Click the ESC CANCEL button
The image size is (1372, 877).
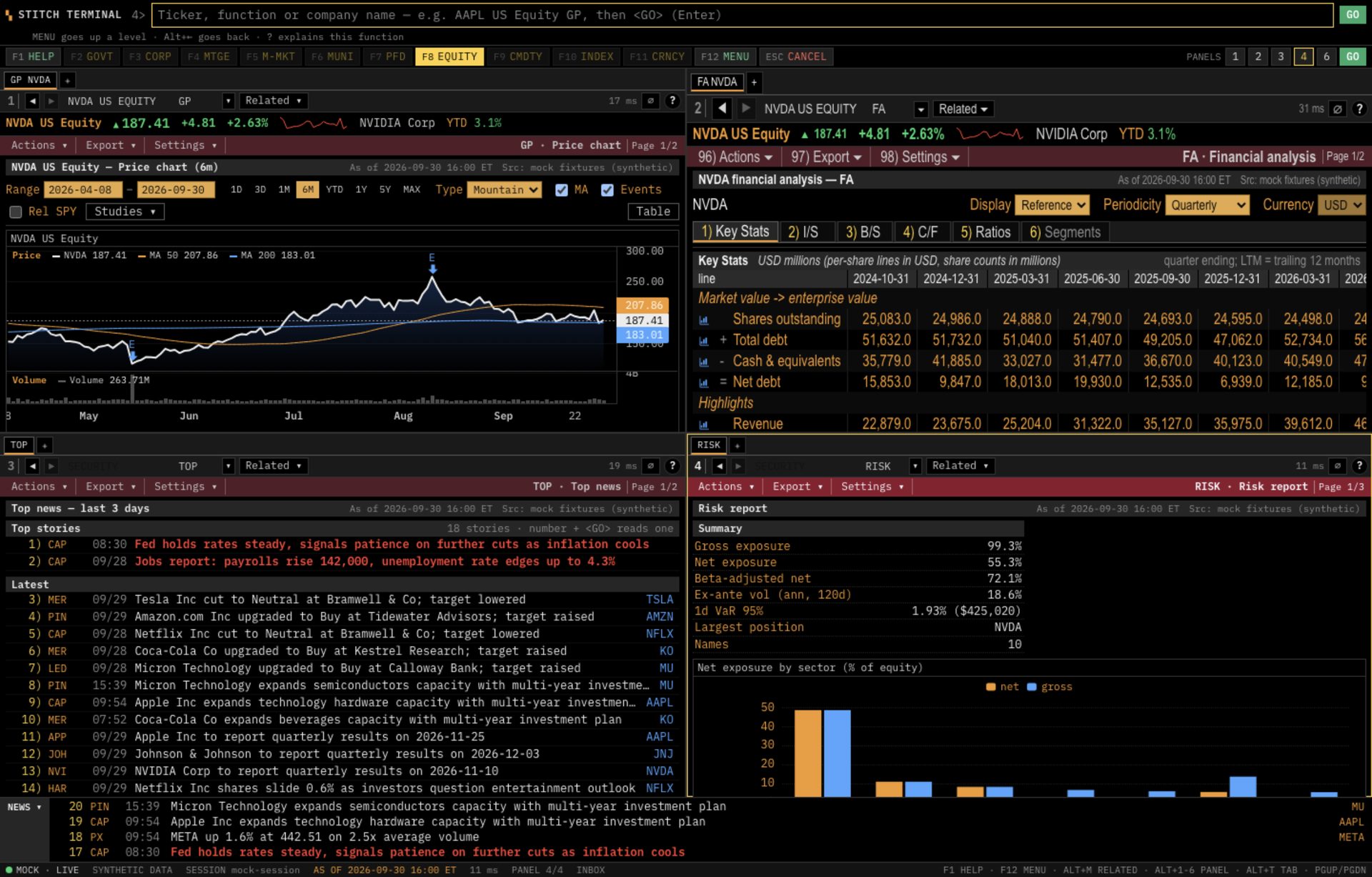[x=795, y=56]
